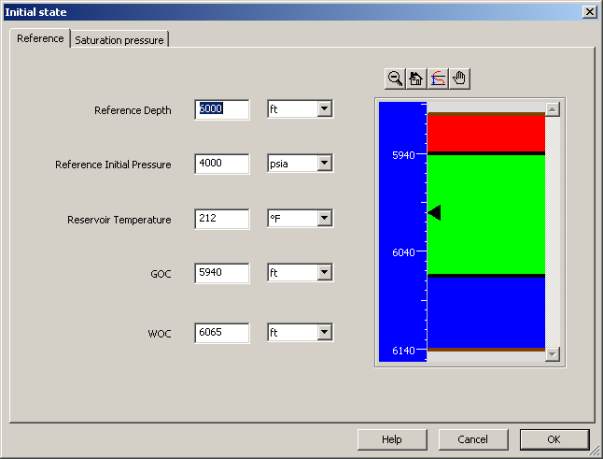Open the Reference Depth unit dropdown
The width and height of the screenshot is (603, 459).
[x=323, y=109]
